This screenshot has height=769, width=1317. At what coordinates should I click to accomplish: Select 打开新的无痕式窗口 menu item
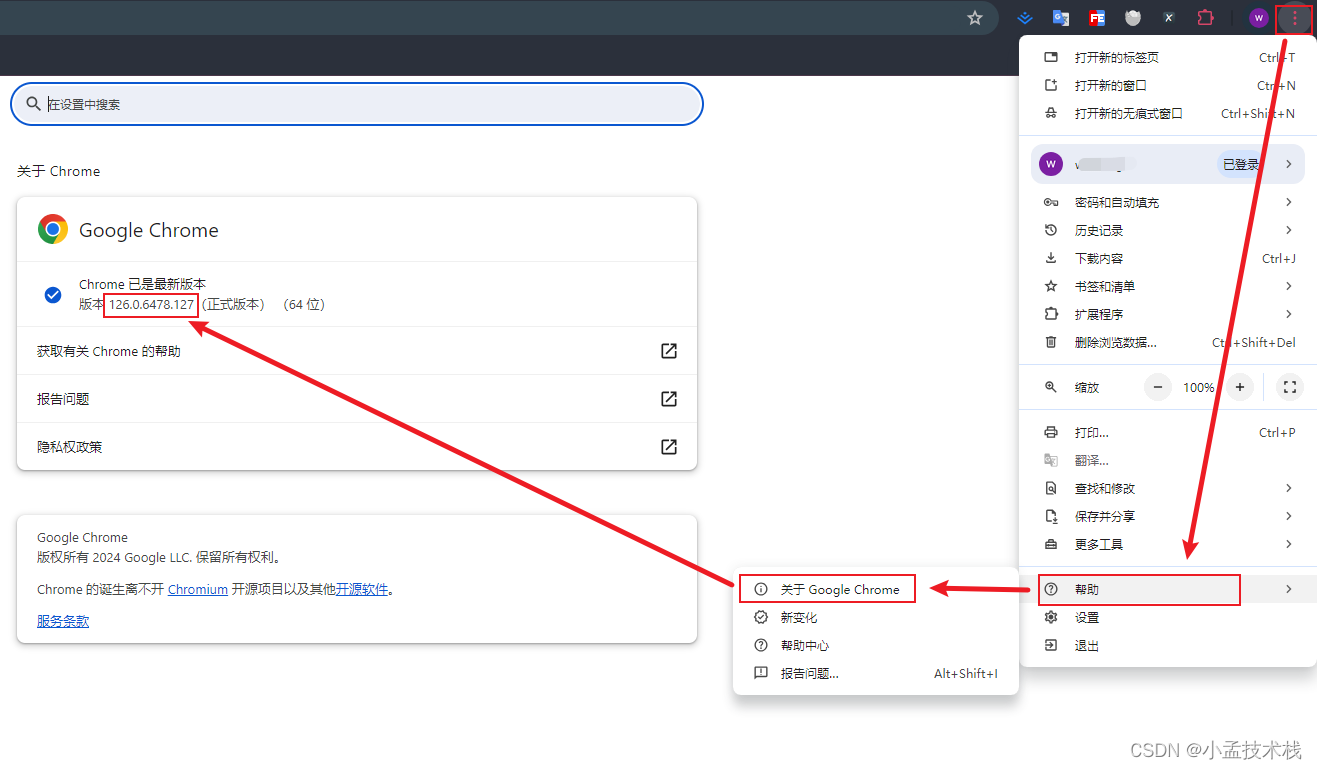click(1168, 114)
